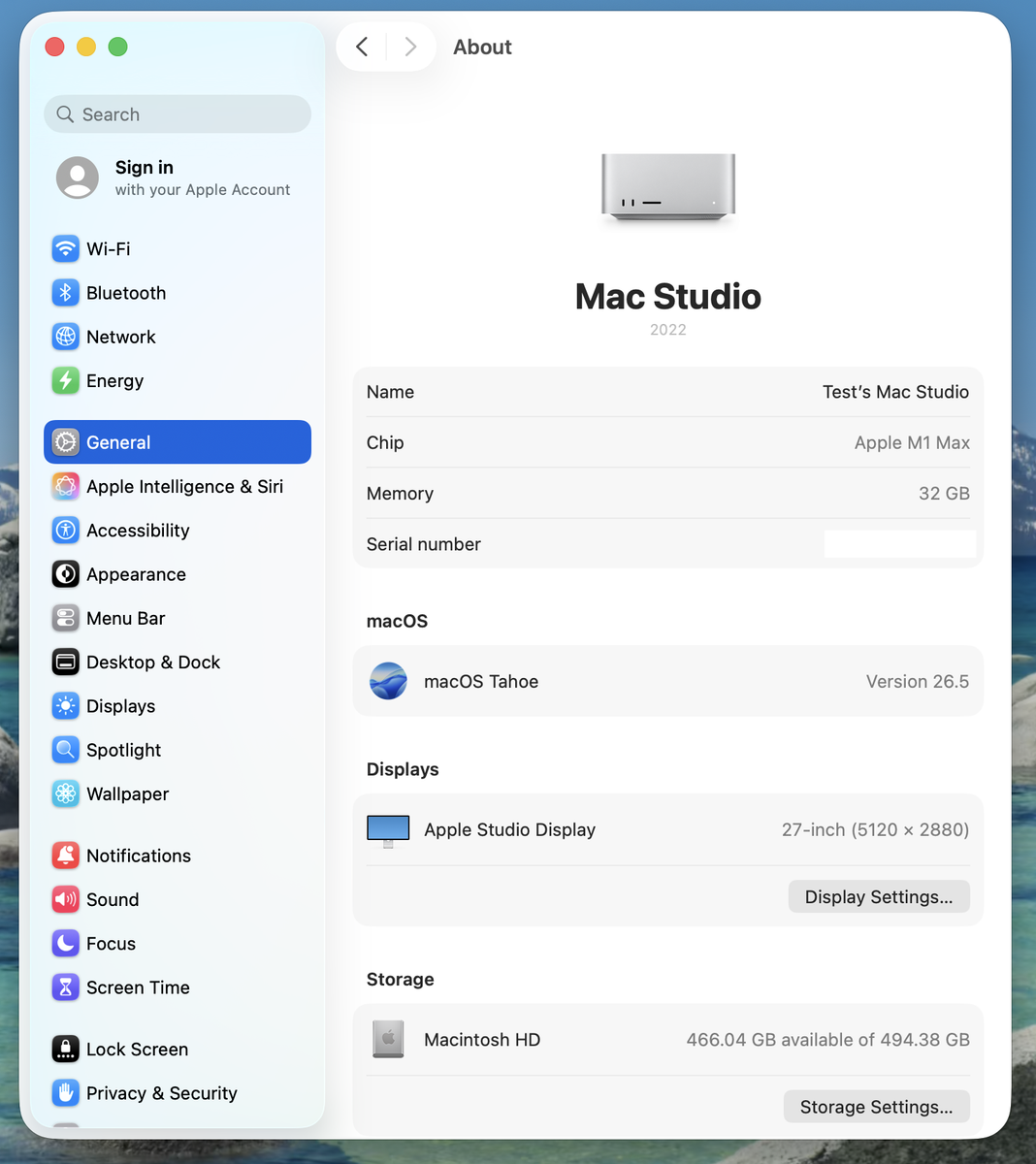Click the Menu Bar icon
Screen dimensions: 1036x1164
pos(65,618)
